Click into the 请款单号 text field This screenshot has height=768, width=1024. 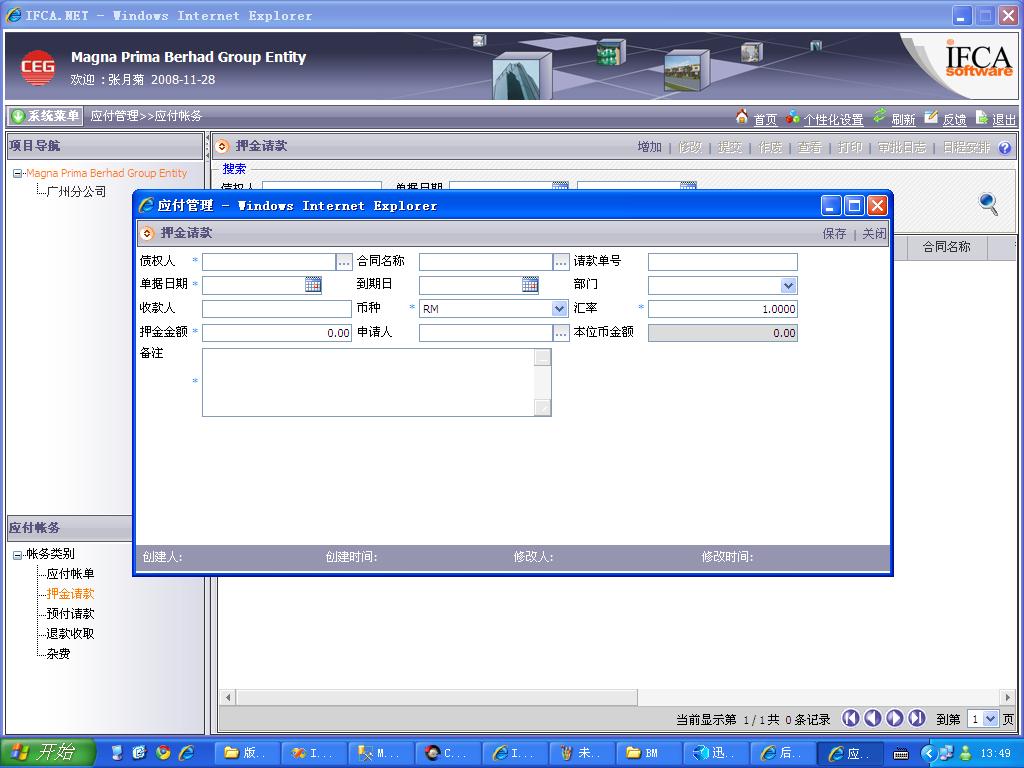click(722, 262)
